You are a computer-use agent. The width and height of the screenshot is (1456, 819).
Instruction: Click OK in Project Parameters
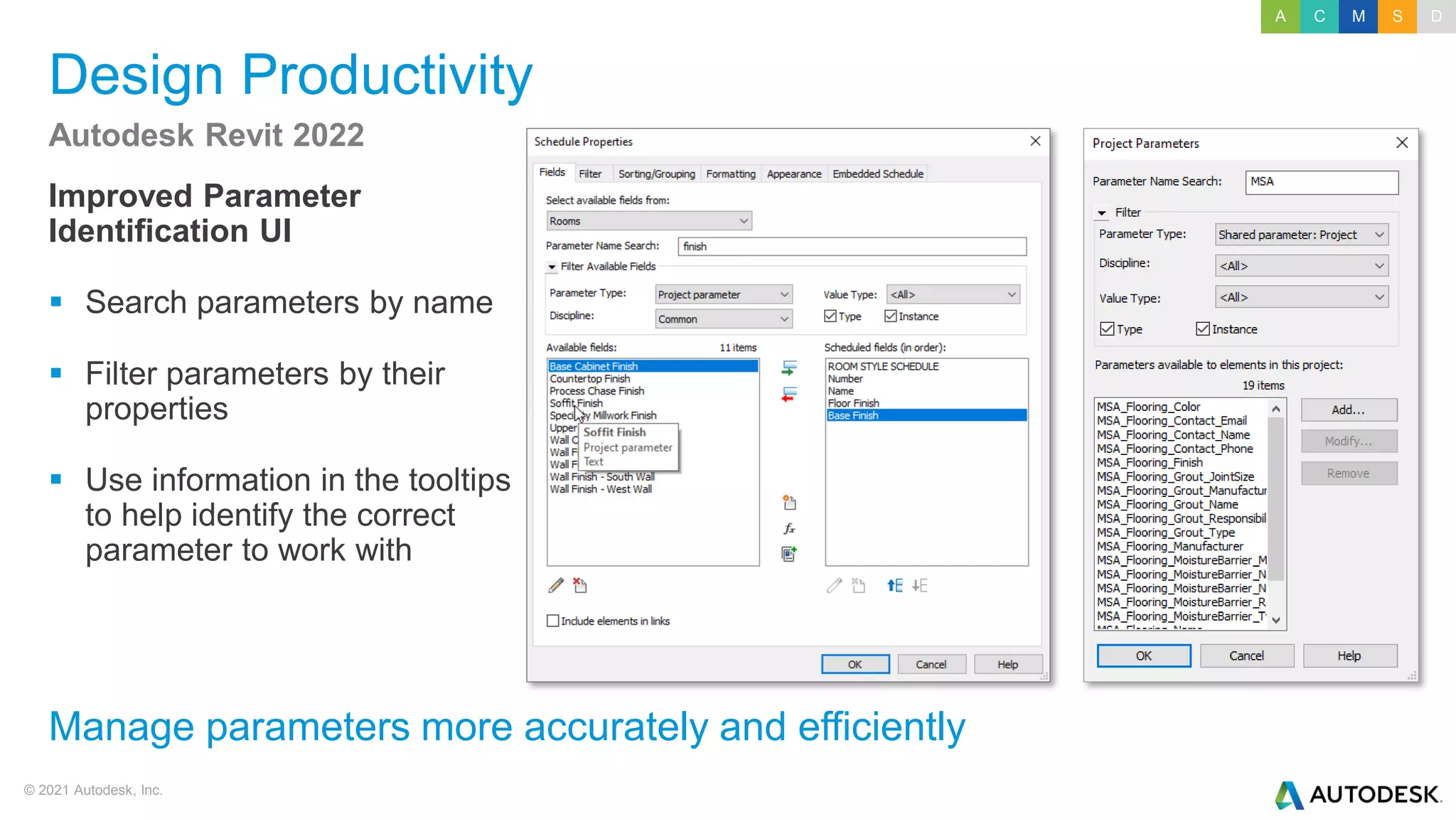coord(1144,655)
